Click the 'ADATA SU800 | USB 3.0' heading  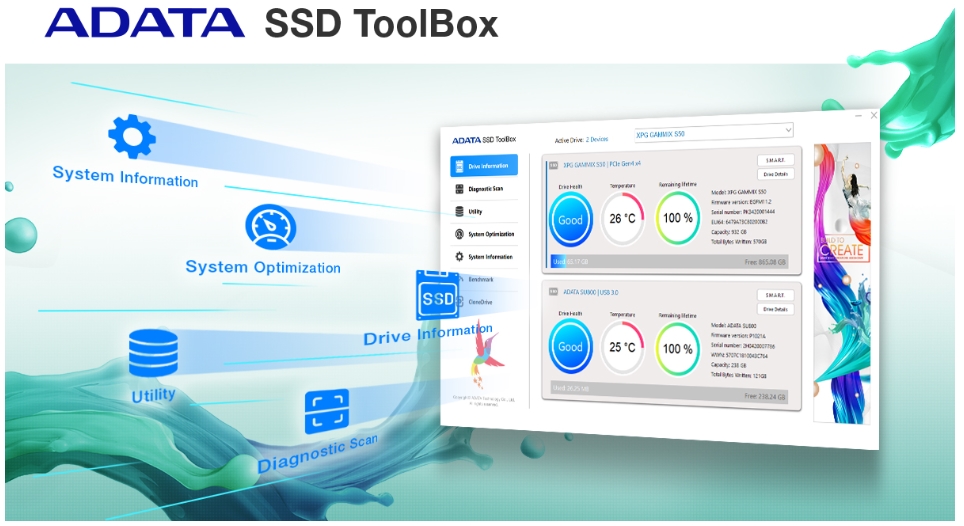pyautogui.click(x=591, y=292)
